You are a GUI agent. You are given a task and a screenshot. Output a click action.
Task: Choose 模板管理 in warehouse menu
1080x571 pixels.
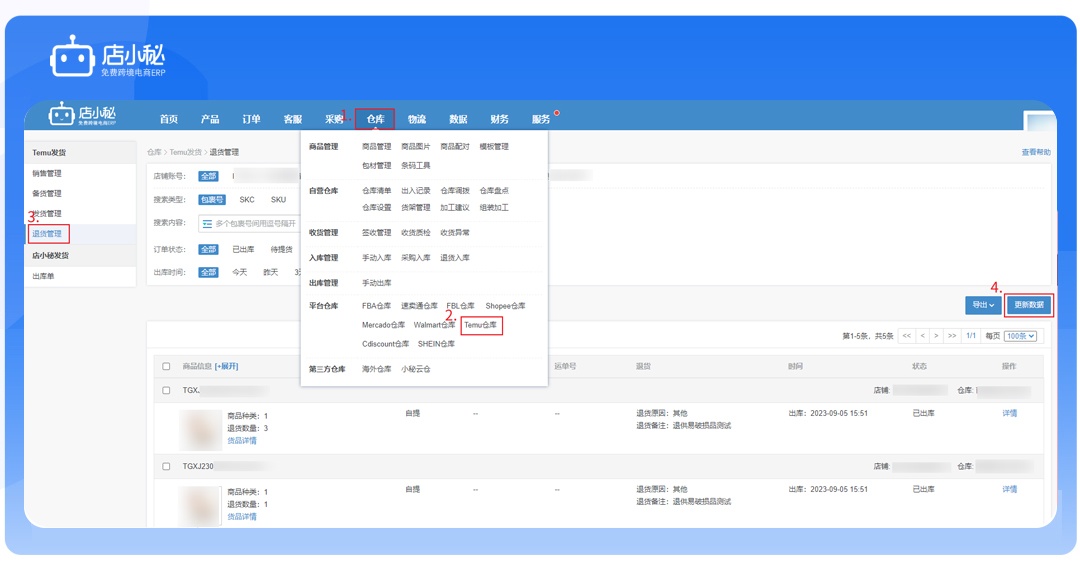point(494,147)
